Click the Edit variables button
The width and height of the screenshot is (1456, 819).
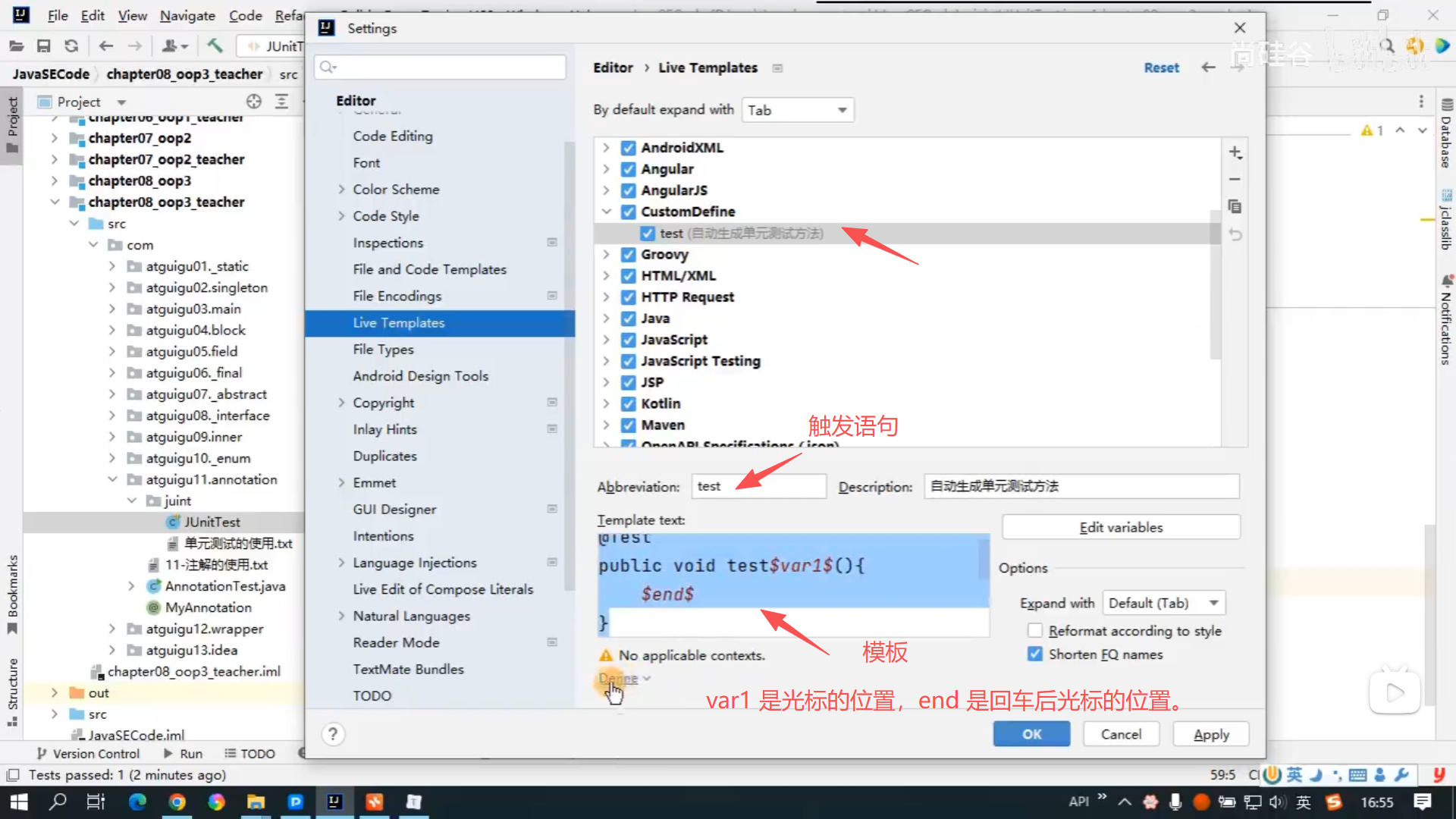pos(1121,527)
